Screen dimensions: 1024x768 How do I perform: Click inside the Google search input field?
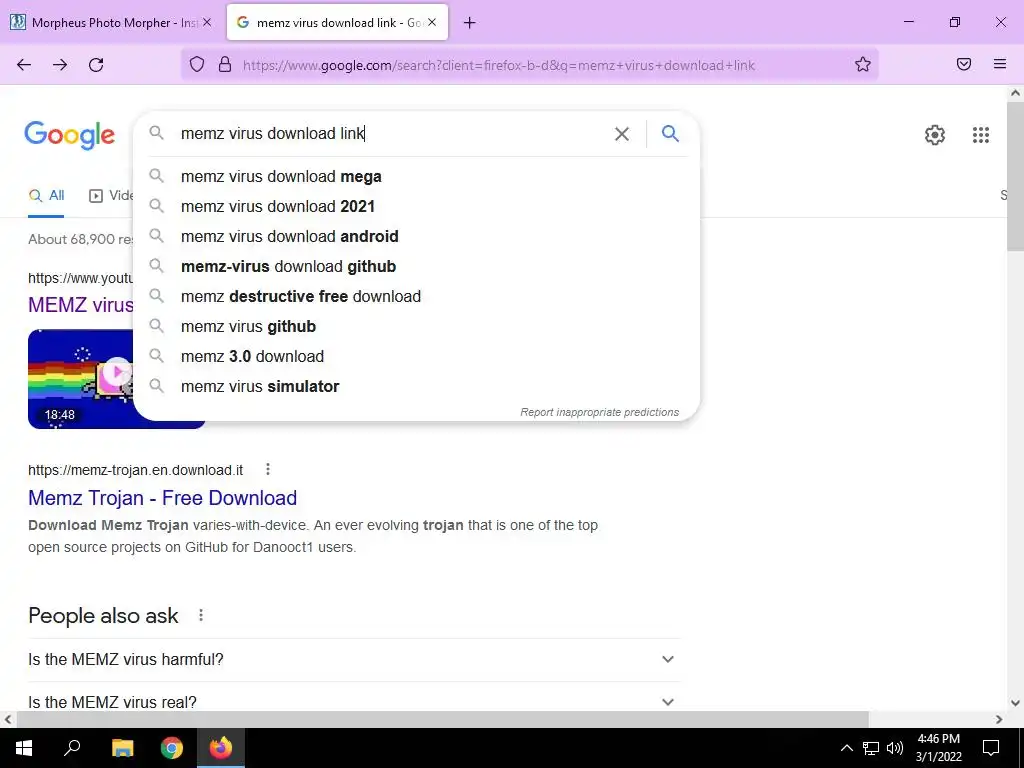point(392,134)
